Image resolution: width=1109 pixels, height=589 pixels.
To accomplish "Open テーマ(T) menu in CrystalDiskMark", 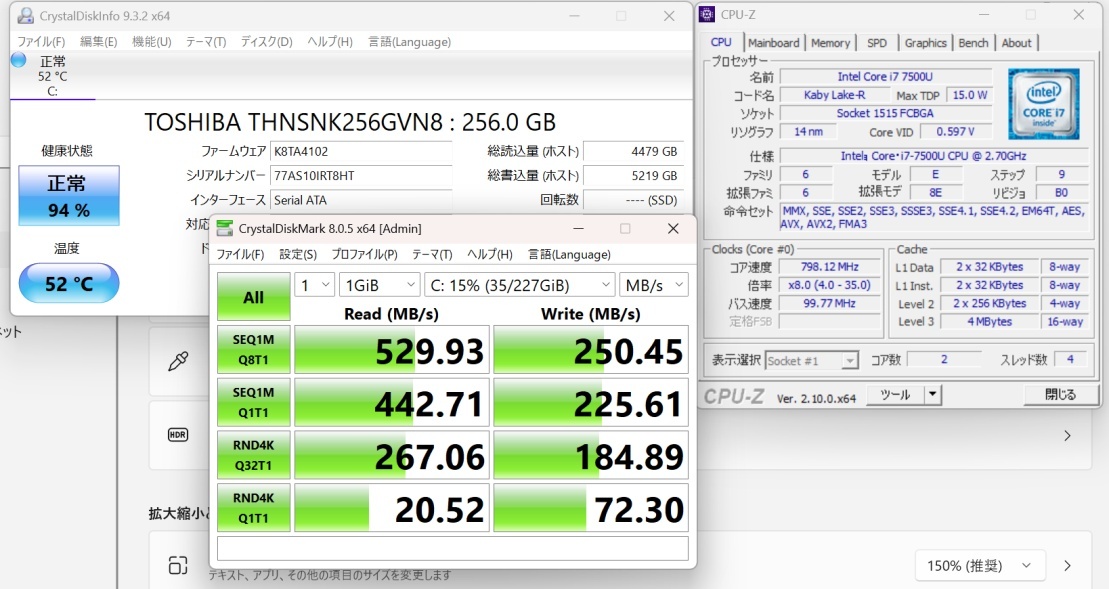I will coord(432,255).
